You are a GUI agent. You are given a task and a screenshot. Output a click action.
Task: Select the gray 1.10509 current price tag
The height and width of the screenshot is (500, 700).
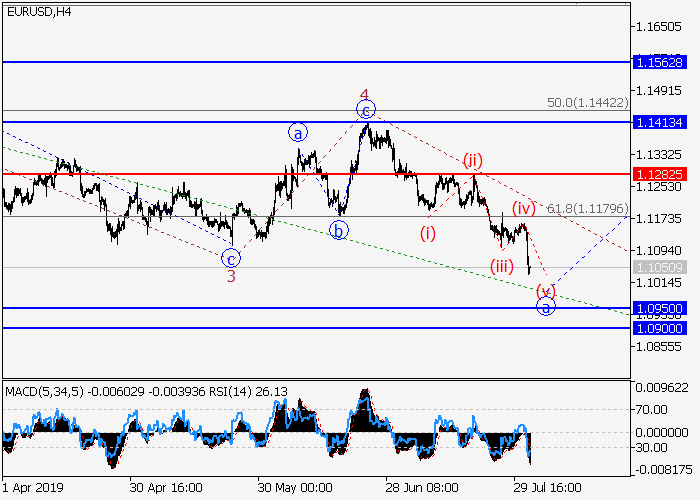click(660, 268)
